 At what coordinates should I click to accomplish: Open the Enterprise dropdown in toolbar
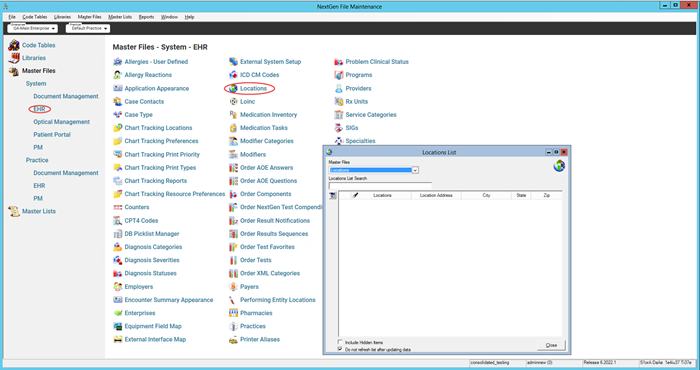33,28
